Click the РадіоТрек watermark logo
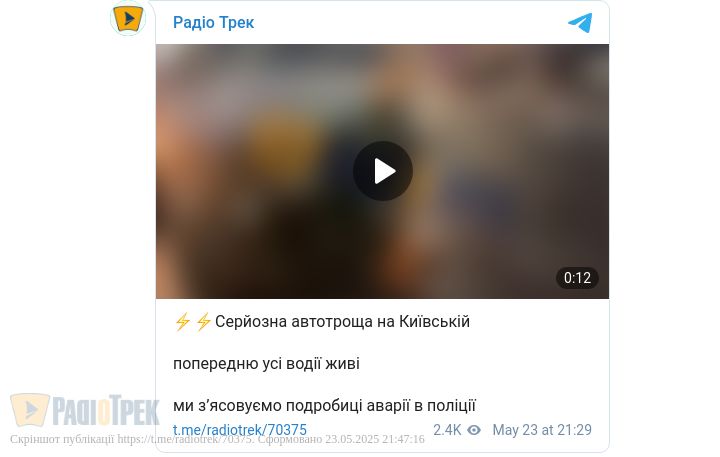 pos(85,410)
